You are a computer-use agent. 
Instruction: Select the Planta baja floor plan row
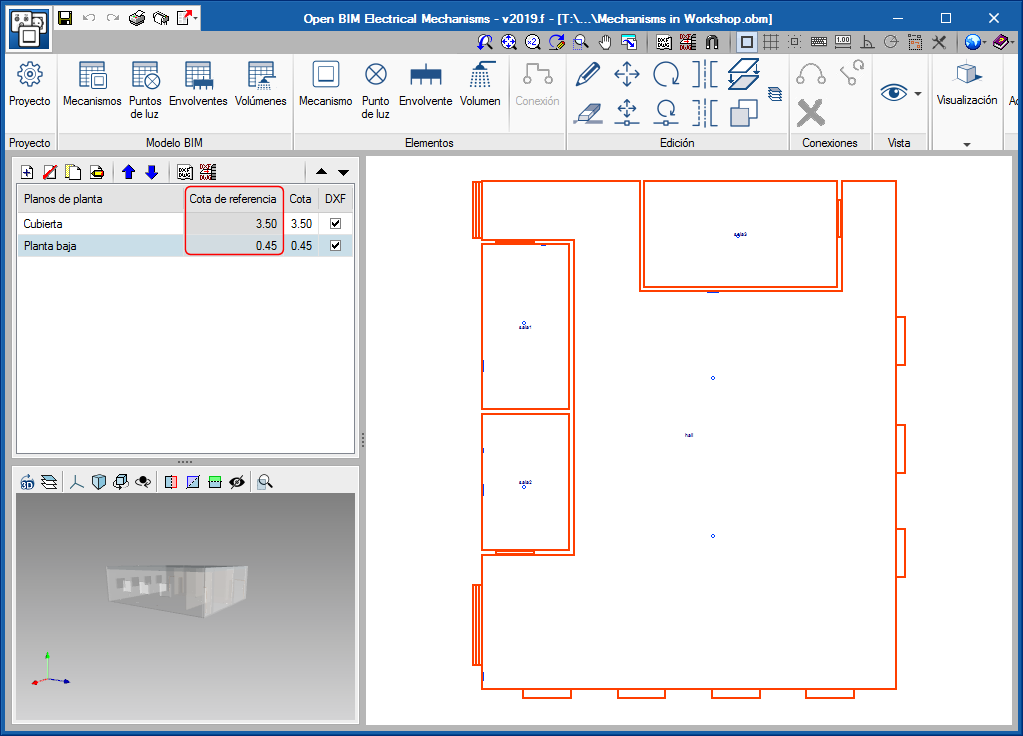tap(185, 245)
